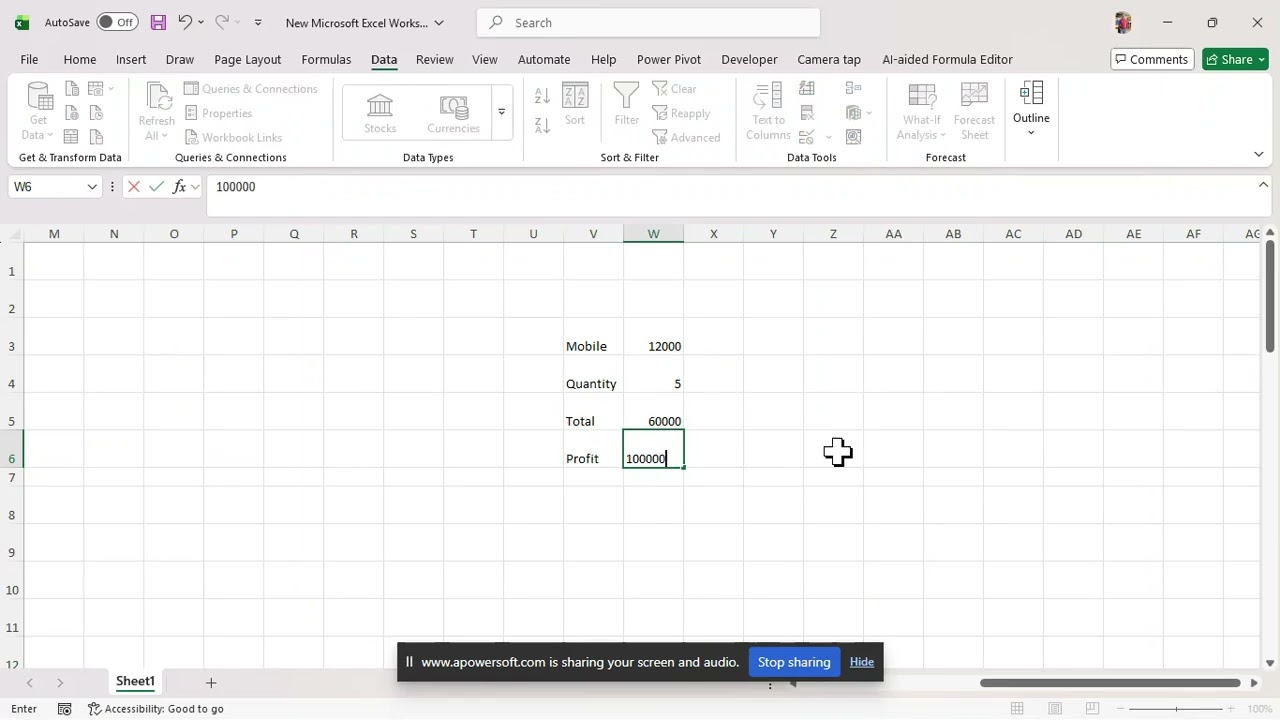Expand Data Validation dropdown arrow

click(827, 137)
